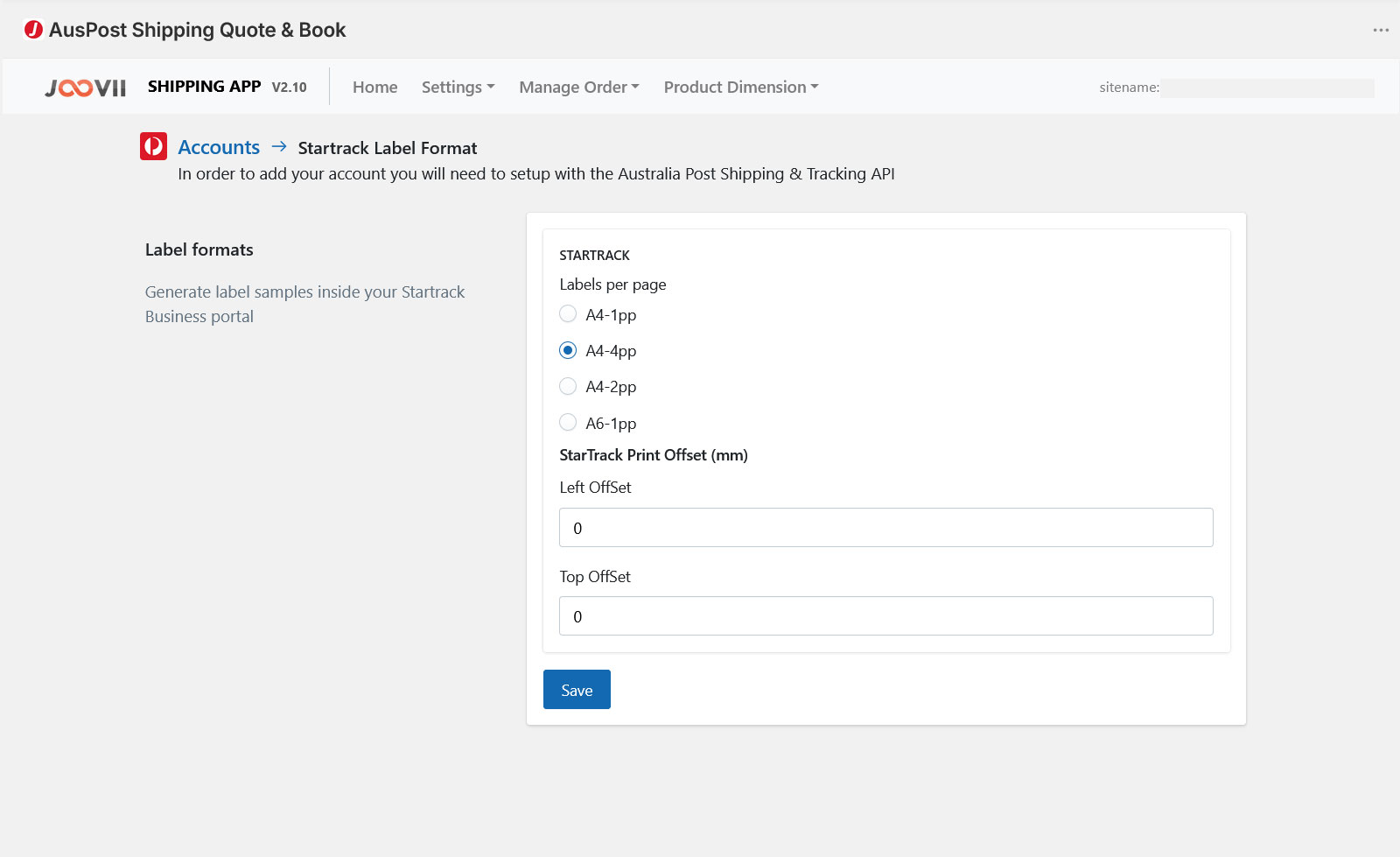This screenshot has height=857, width=1400.
Task: Click the 'Labels per page' label
Action: (x=612, y=284)
